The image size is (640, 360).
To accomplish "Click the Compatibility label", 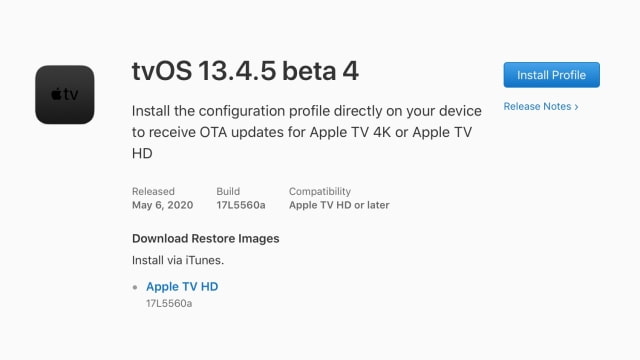I will 320,191.
